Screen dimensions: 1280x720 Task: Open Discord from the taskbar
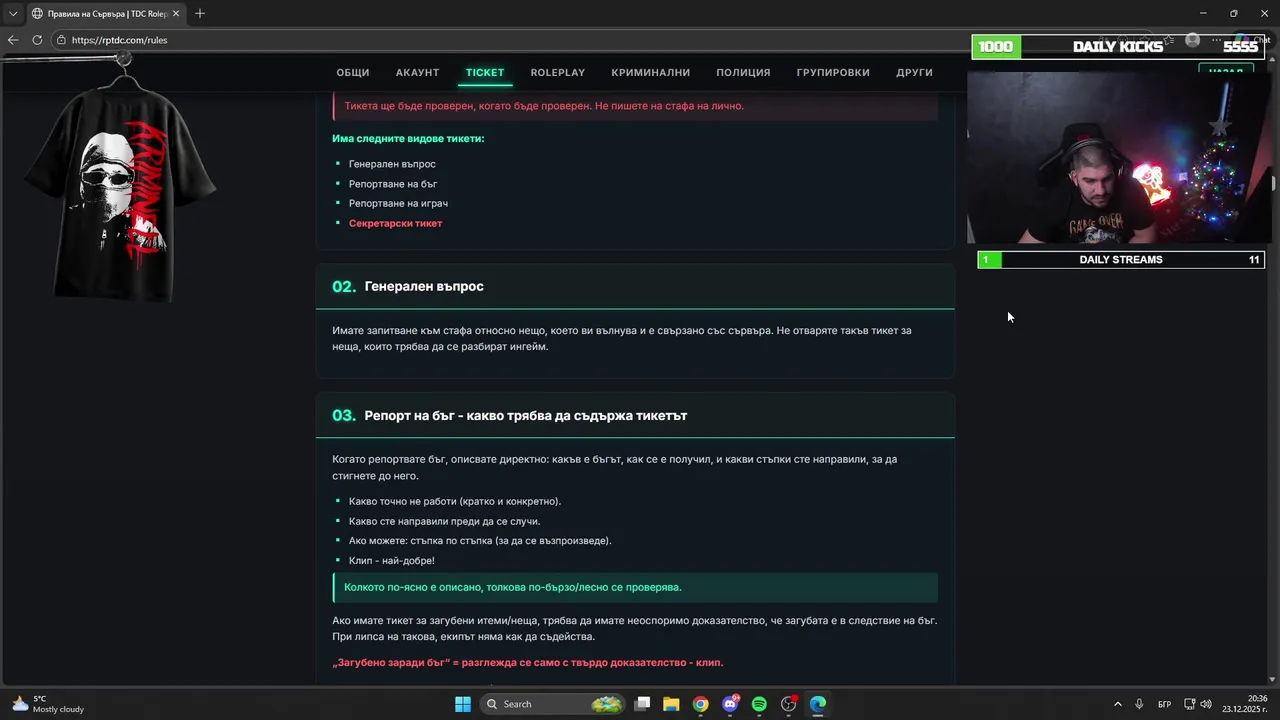730,704
